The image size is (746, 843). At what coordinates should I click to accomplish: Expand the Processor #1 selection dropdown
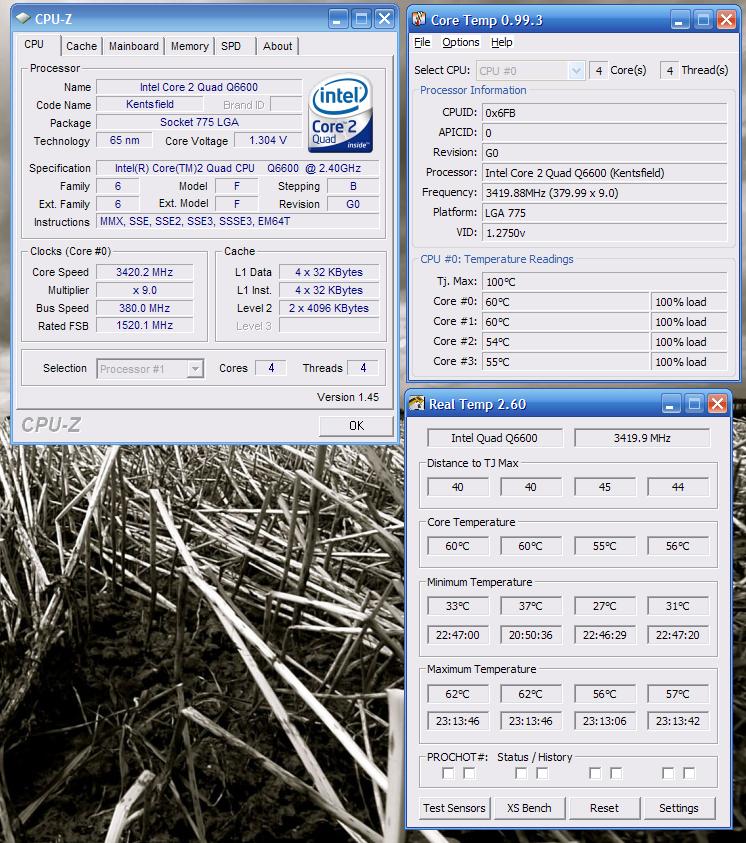coord(195,369)
